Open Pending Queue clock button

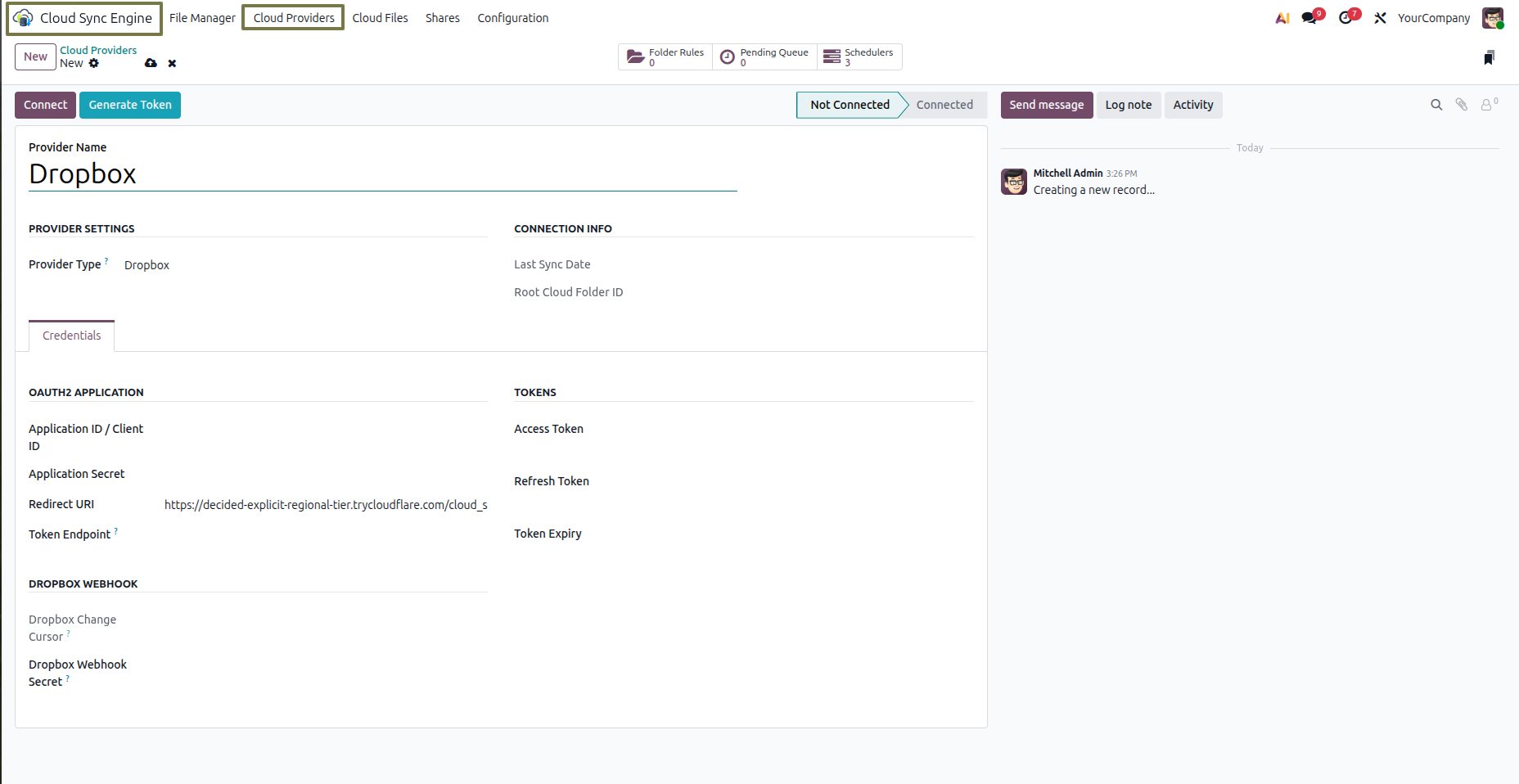pos(764,56)
